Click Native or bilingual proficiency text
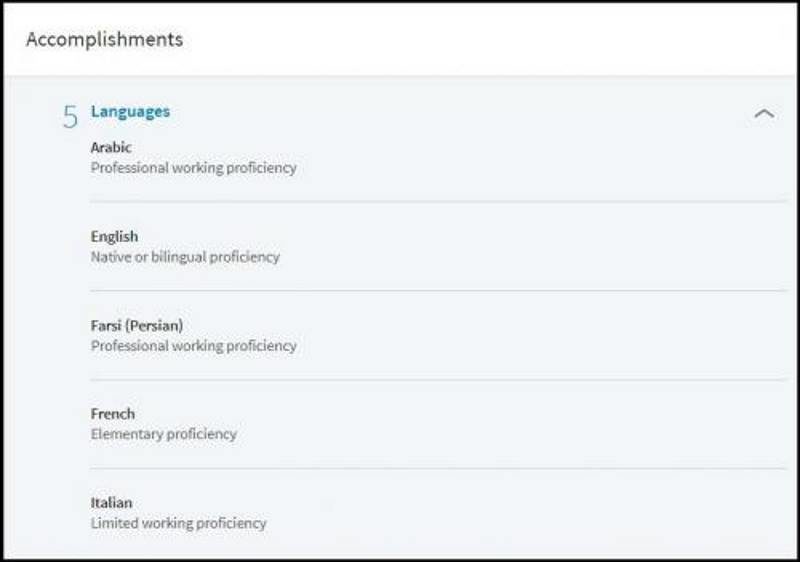800x562 pixels. tap(185, 257)
